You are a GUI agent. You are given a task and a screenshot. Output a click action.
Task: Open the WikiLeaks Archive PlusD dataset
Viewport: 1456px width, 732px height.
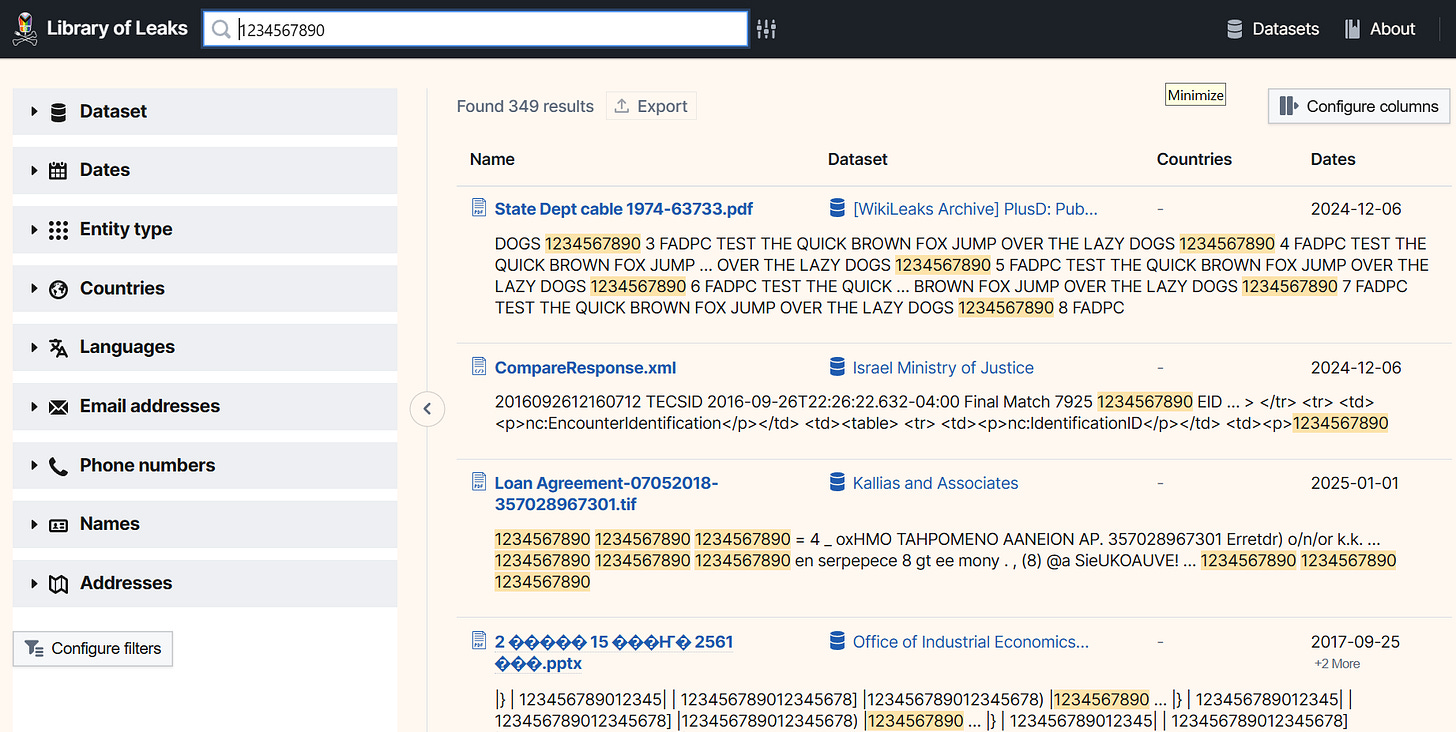click(975, 209)
